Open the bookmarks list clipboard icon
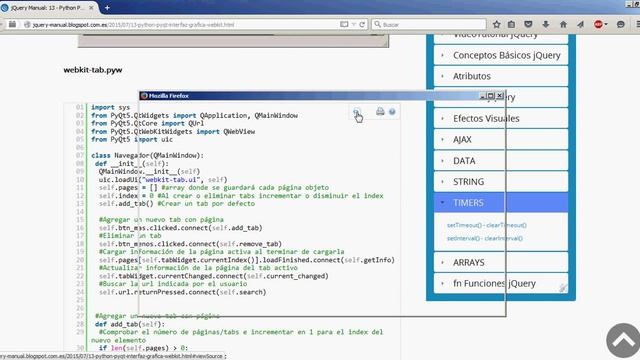 pyautogui.click(x=511, y=24)
